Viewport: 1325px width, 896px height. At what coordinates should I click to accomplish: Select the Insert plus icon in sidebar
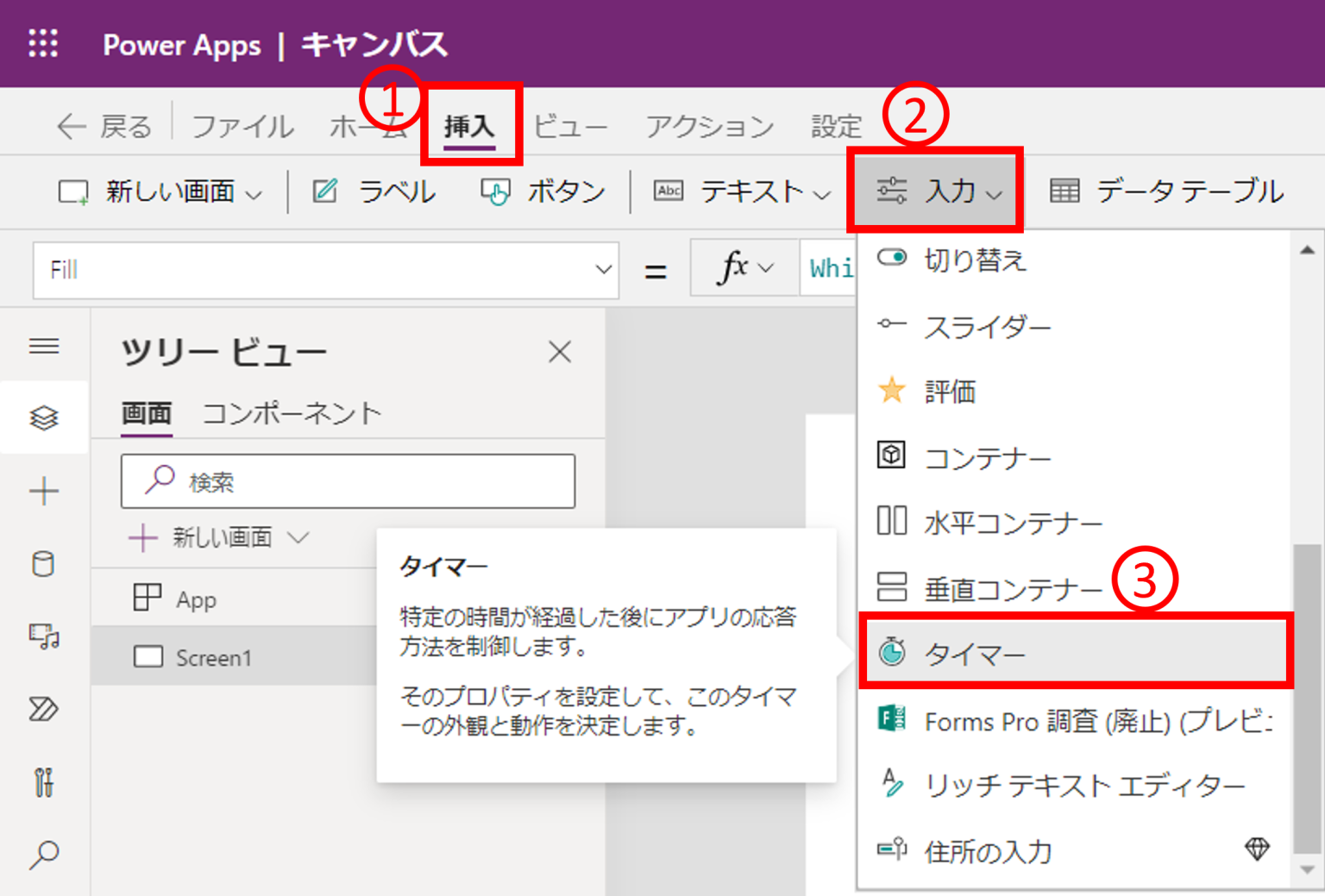click(x=43, y=492)
